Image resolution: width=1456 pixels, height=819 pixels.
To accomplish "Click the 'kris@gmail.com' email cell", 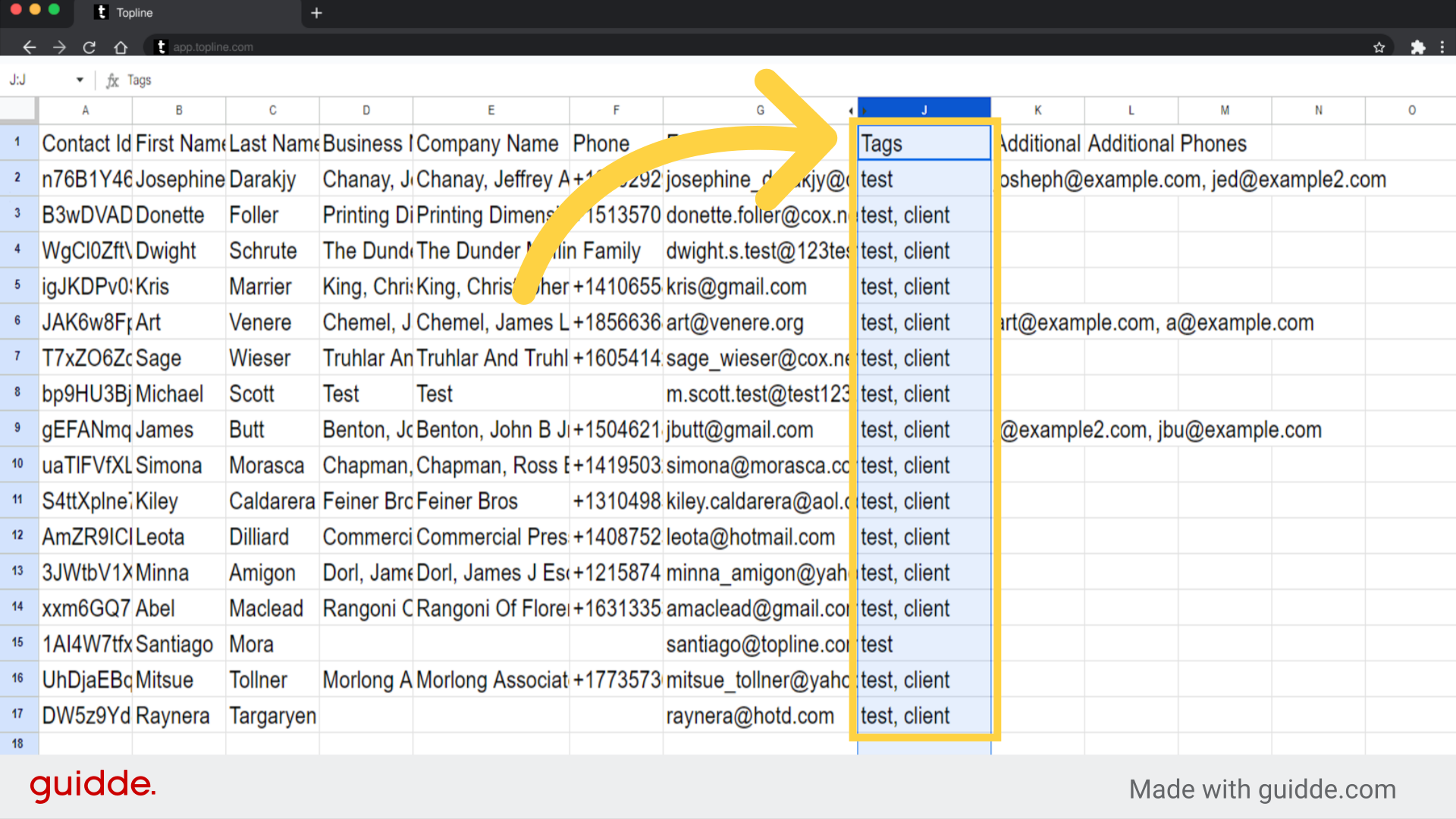I will point(761,287).
